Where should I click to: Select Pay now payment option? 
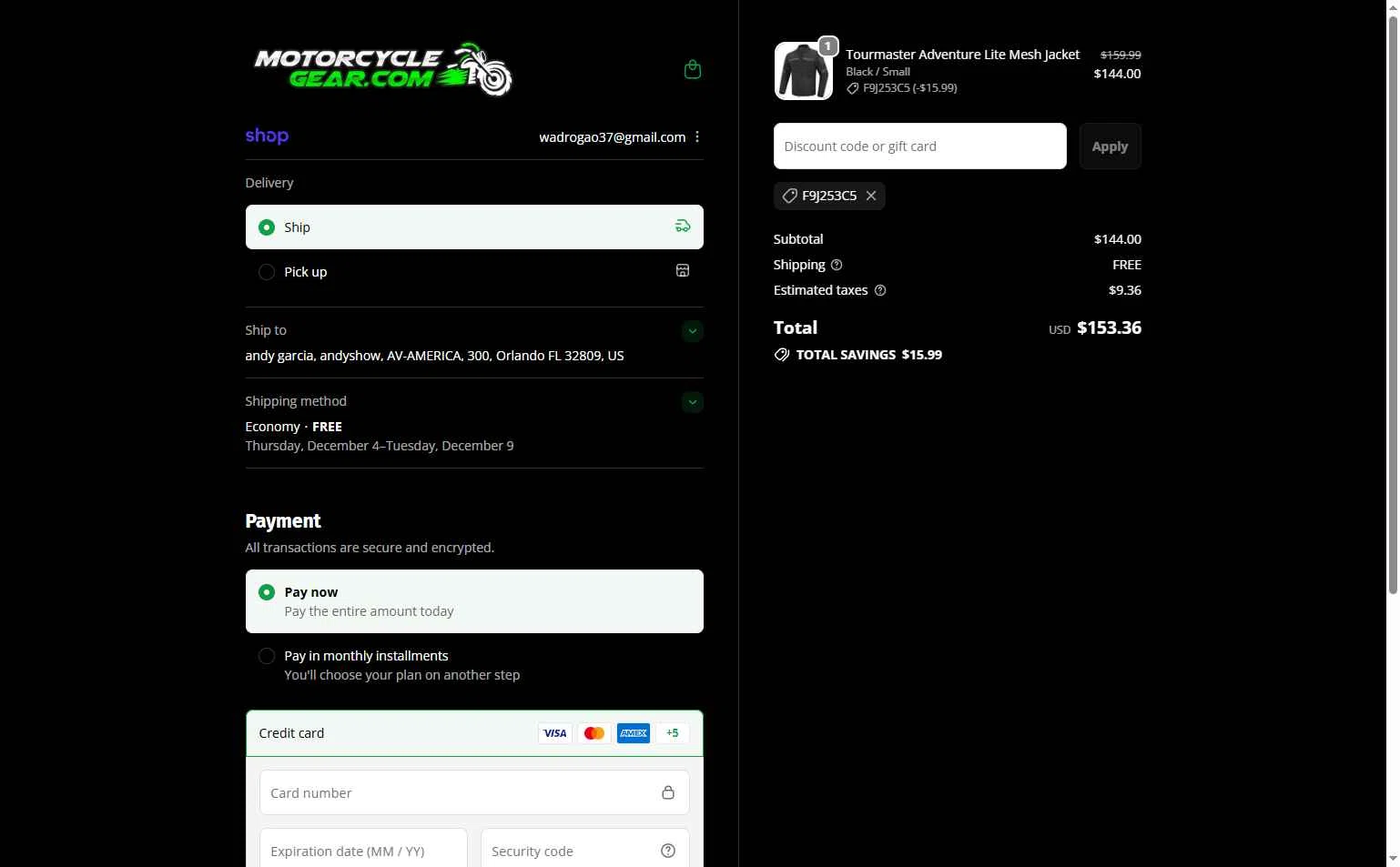[474, 601]
